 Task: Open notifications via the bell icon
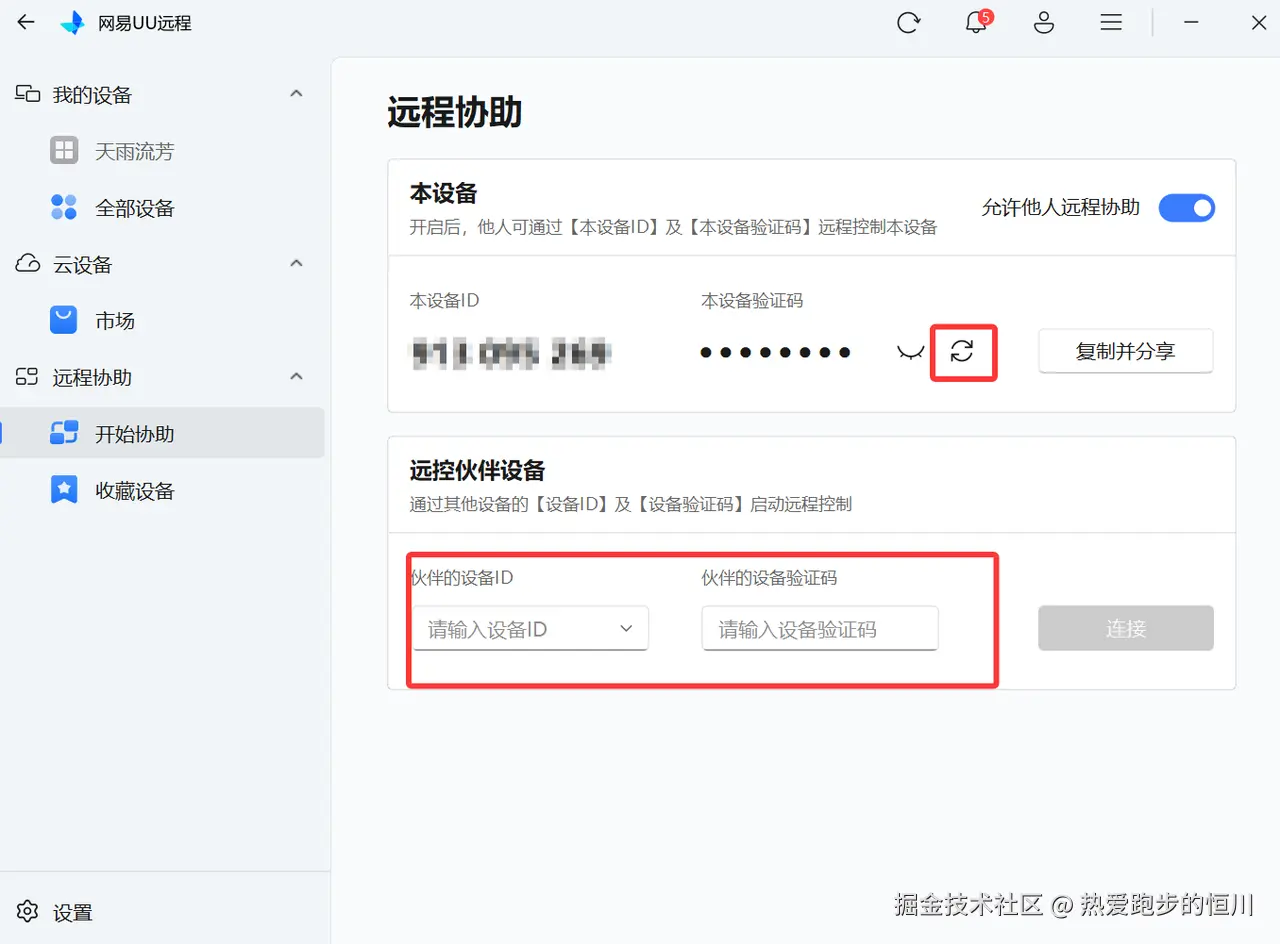976,22
